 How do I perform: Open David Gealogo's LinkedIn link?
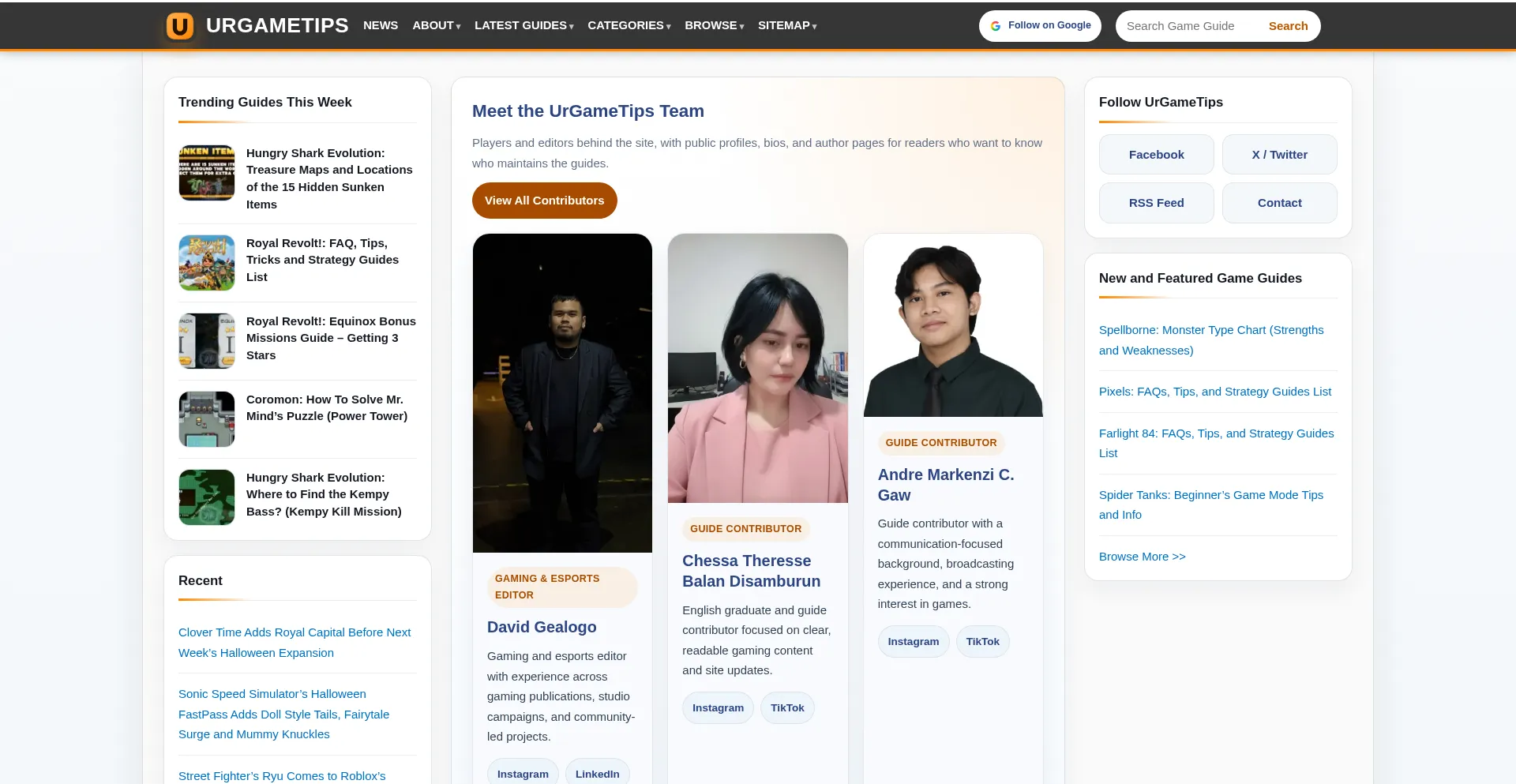pyautogui.click(x=598, y=774)
